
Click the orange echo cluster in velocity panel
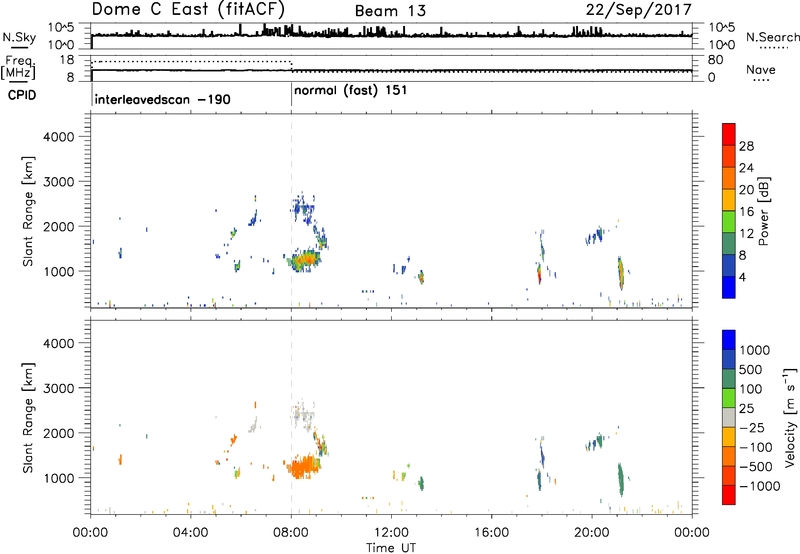coord(302,466)
